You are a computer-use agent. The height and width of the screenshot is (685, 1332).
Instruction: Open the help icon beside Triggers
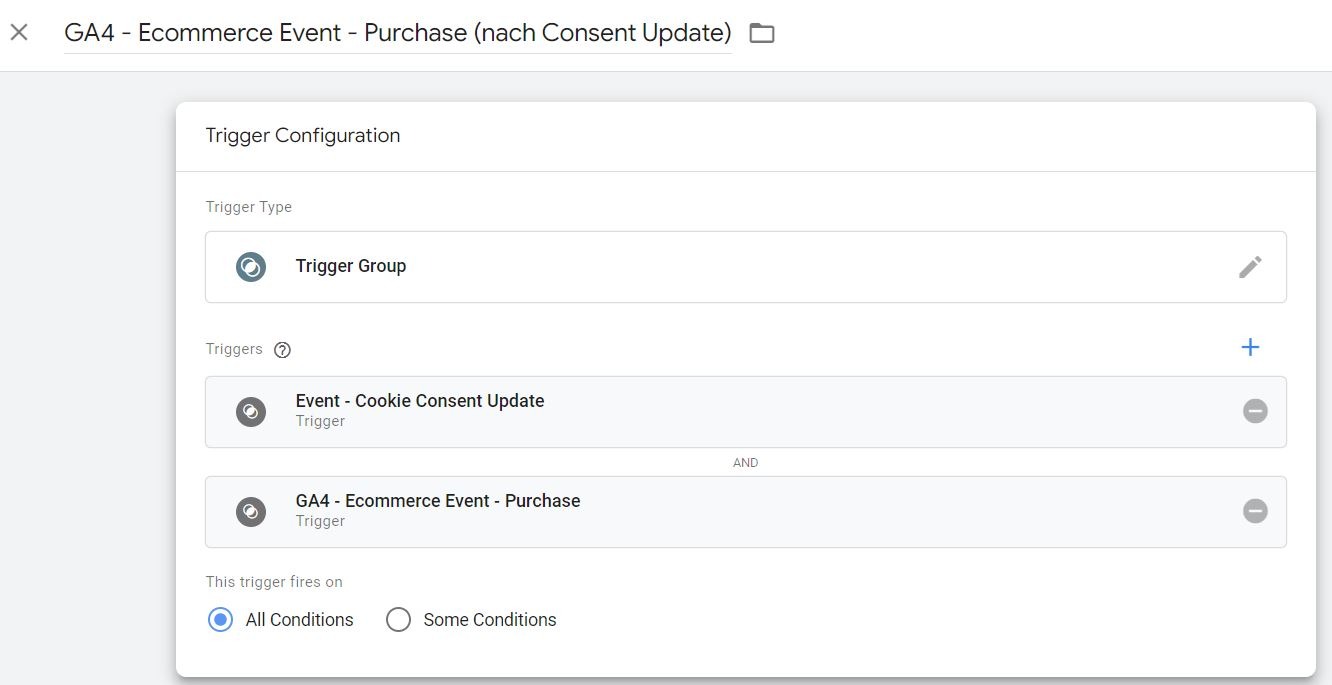pos(283,350)
